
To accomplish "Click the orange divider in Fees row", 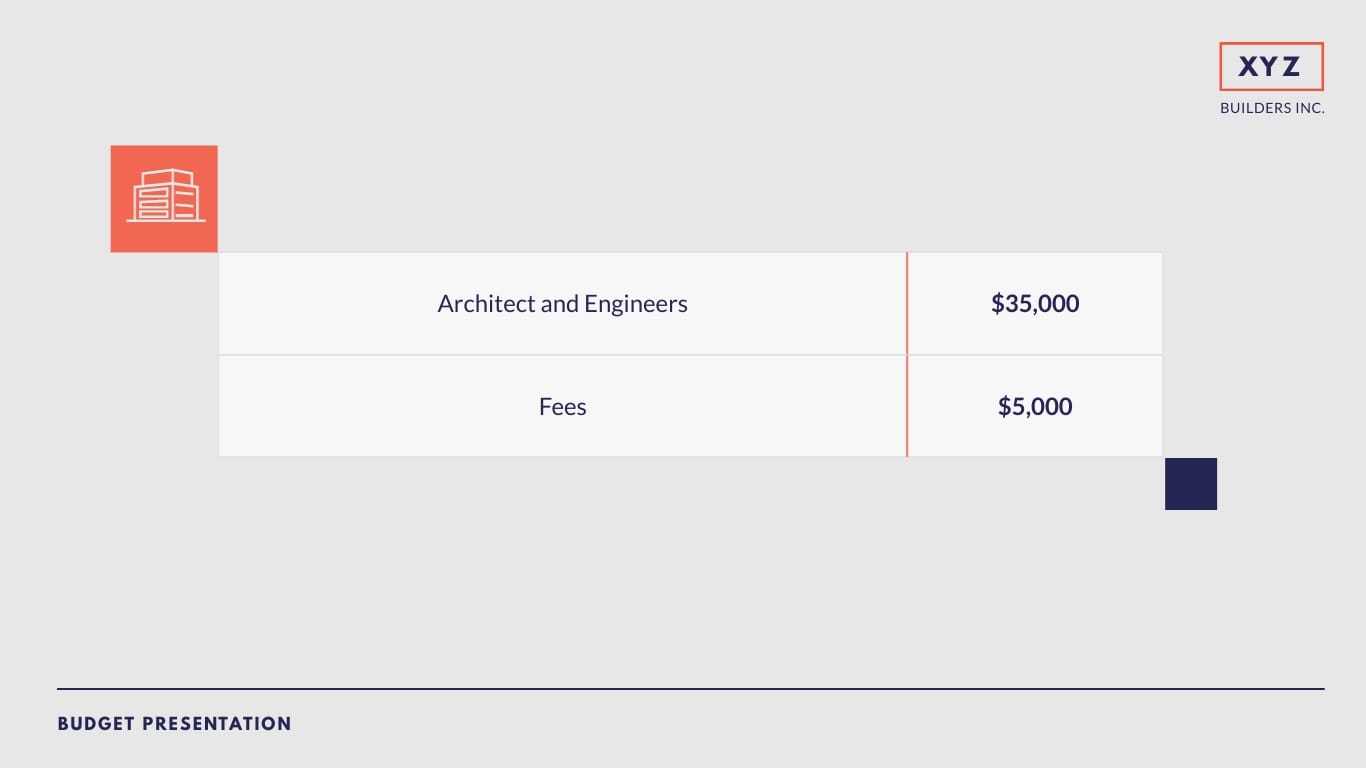I will pyautogui.click(x=907, y=407).
